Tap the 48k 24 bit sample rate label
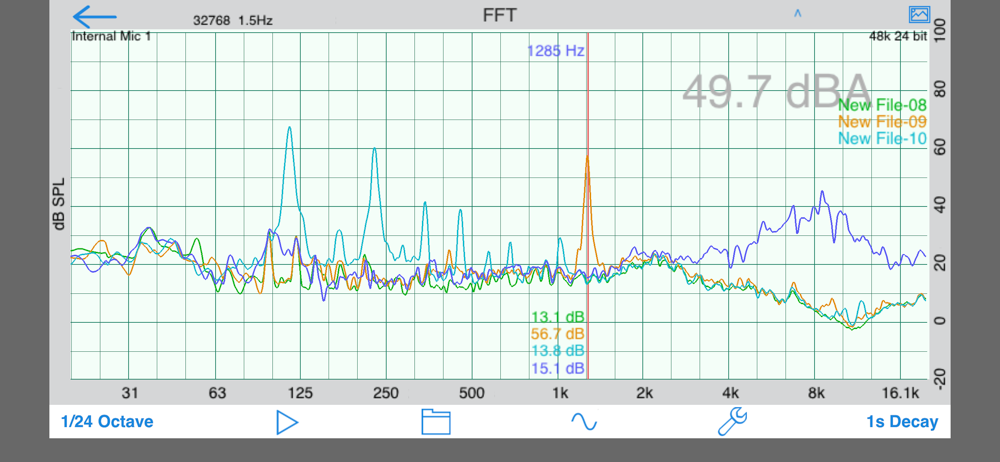The height and width of the screenshot is (462, 1000). (898, 36)
